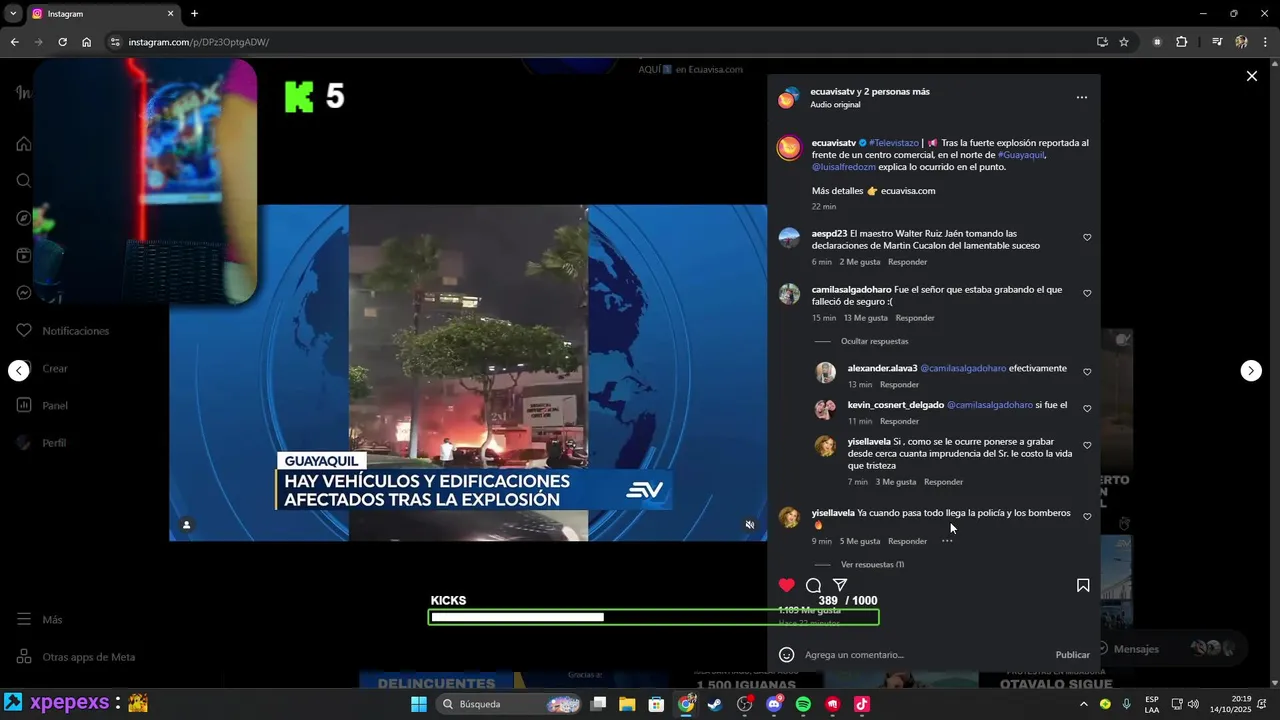
Task: Open the ecuavisatv avatar in post header
Action: pos(789,98)
